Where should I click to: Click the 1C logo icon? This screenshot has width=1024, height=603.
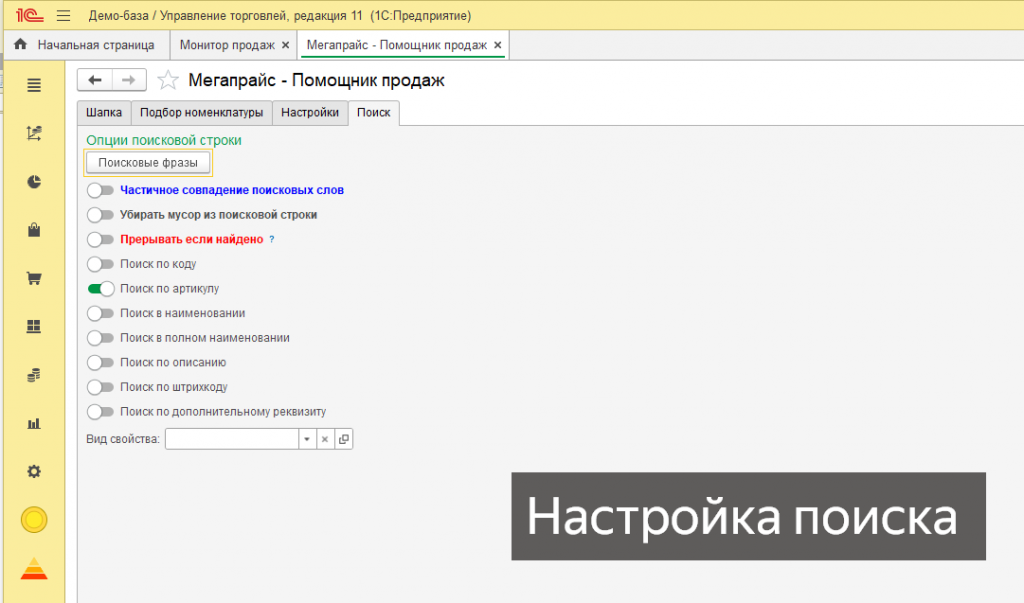pyautogui.click(x=29, y=15)
